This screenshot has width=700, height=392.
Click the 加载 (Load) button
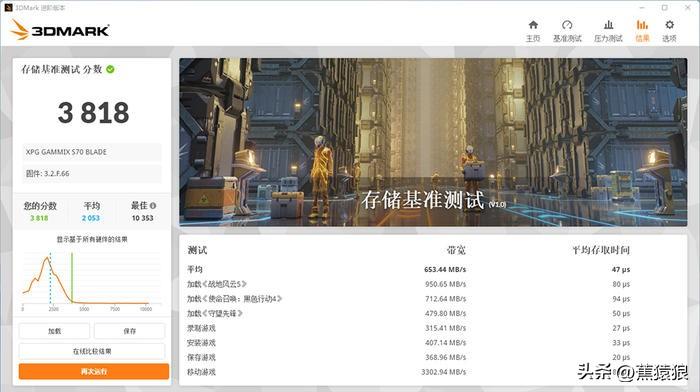coord(54,331)
